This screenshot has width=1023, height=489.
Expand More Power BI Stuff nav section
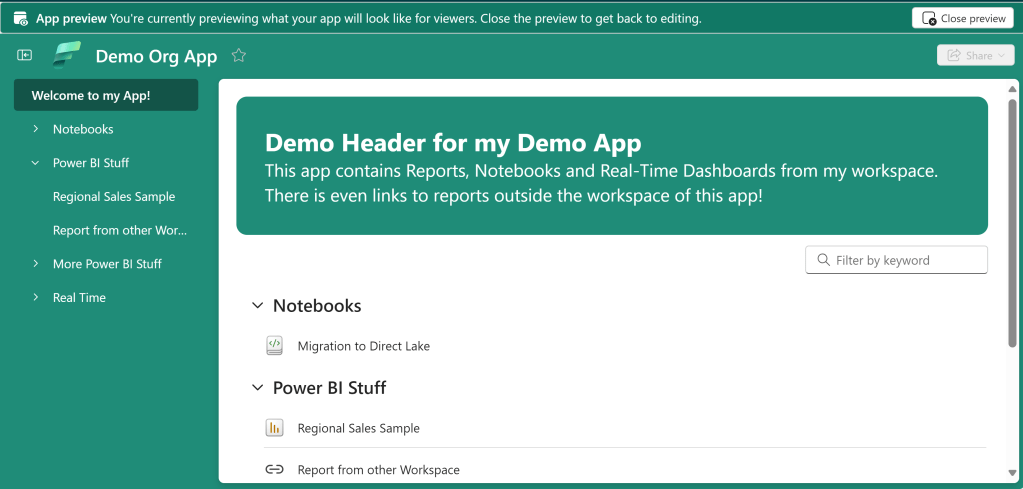[x=36, y=264]
